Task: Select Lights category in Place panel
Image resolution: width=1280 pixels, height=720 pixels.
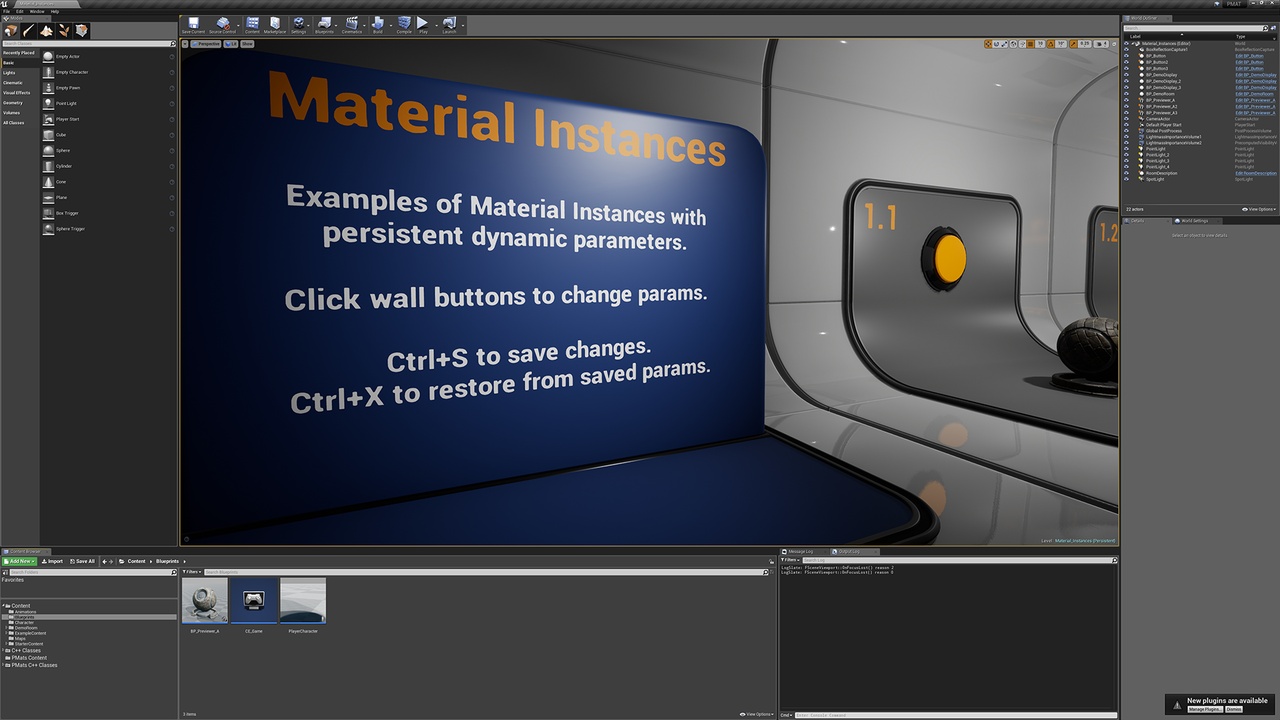Action: pos(9,73)
